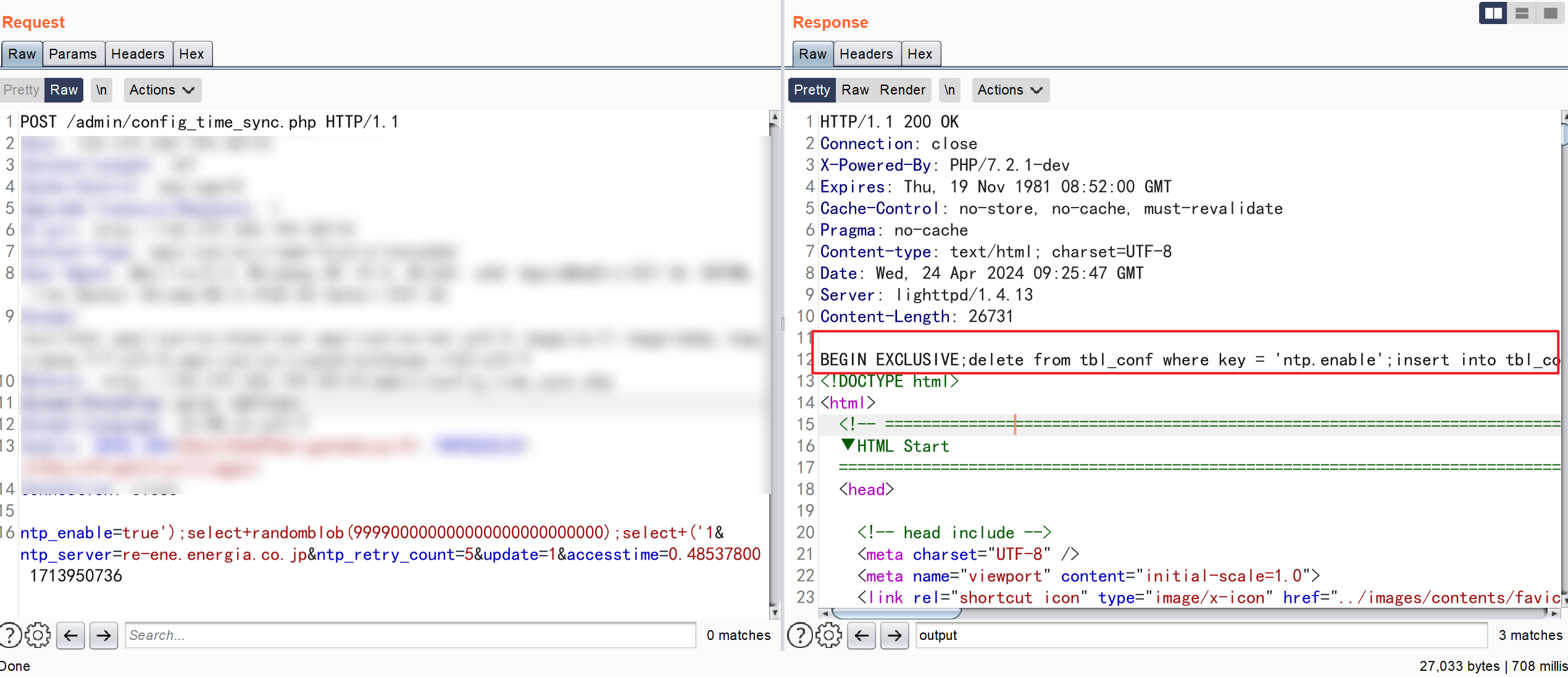The width and height of the screenshot is (1568, 677).
Task: Select Raw view in Response editor
Action: pyautogui.click(x=855, y=90)
